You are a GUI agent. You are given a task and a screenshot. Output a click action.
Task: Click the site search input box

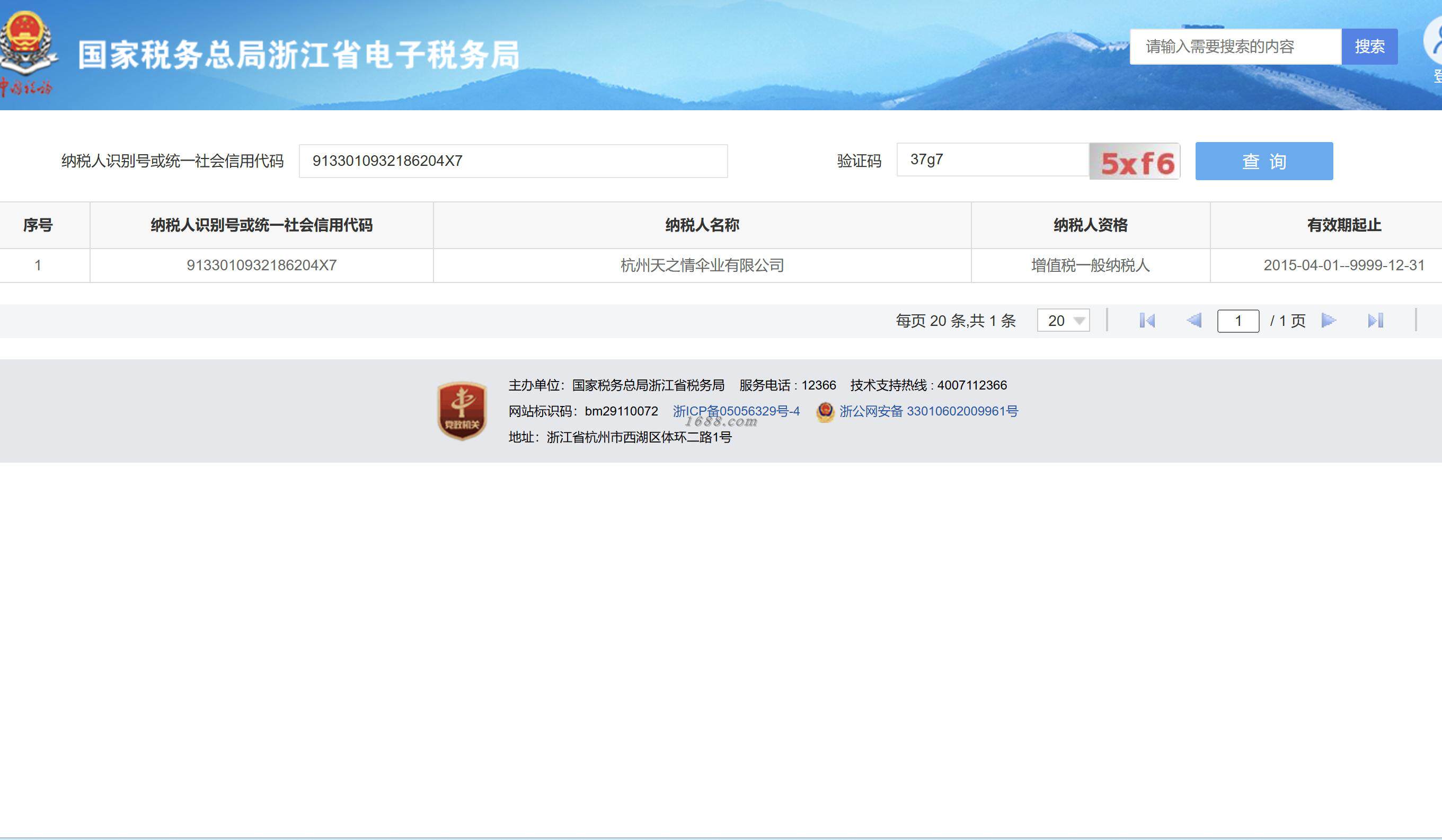[x=1235, y=46]
